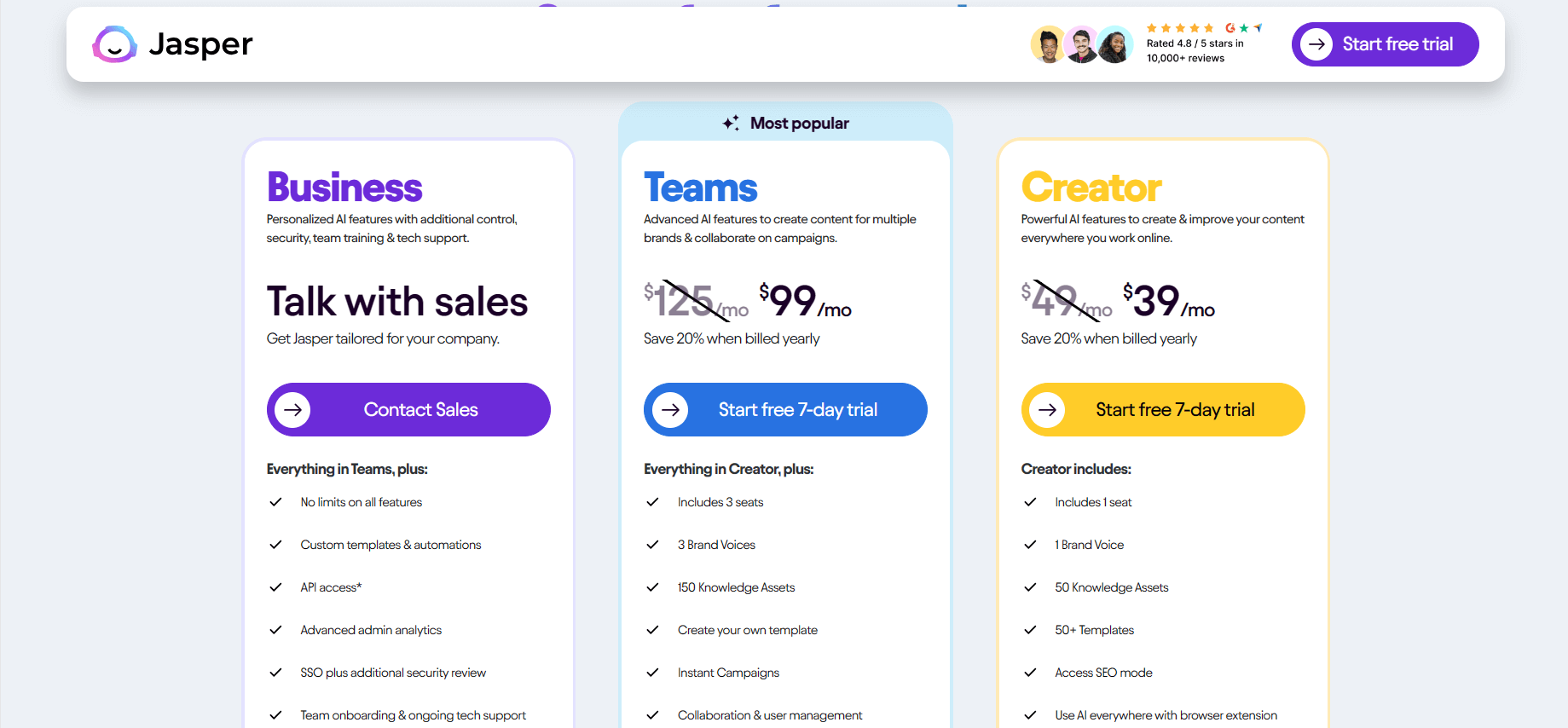The height and width of the screenshot is (728, 1568).
Task: Click the Jasper brand name text
Action: point(200,43)
